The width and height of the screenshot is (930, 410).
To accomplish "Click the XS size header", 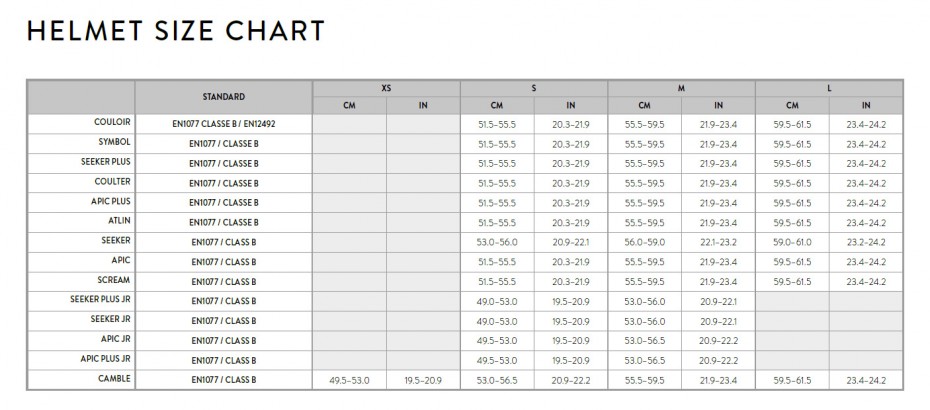I will coord(386,88).
